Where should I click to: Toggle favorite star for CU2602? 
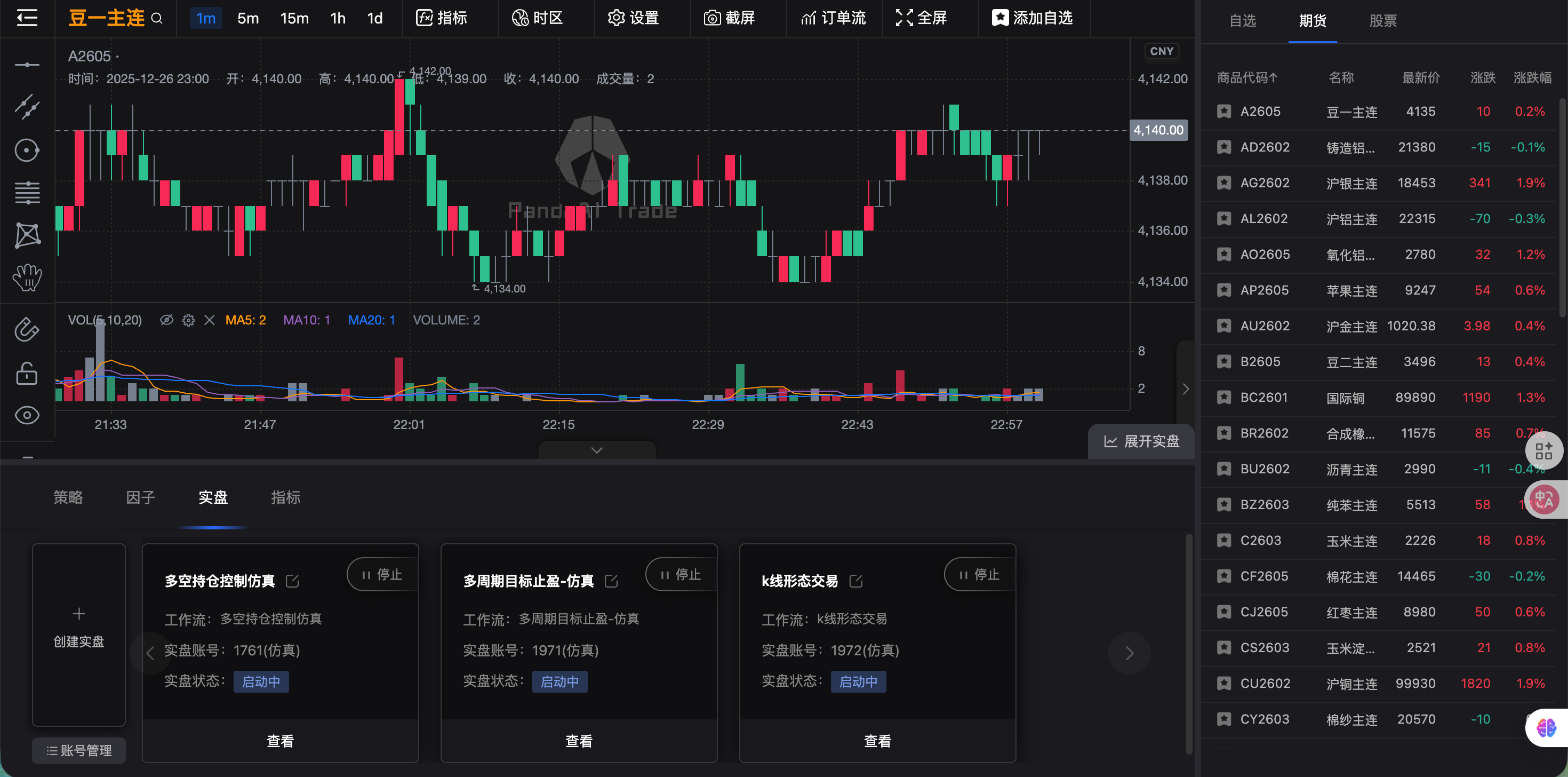1224,683
